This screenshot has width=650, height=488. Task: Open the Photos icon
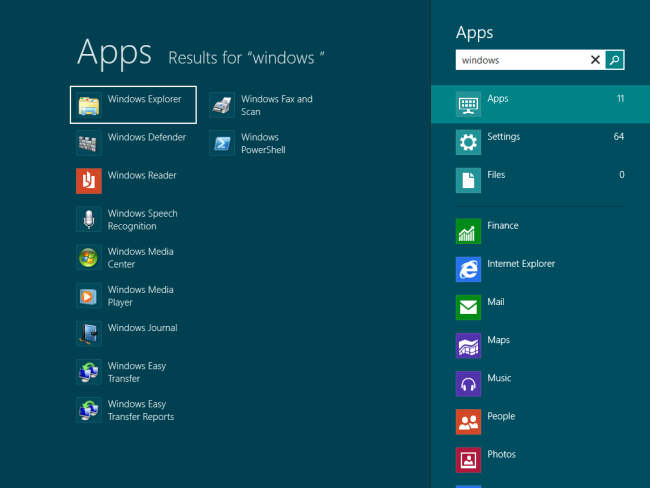[468, 460]
